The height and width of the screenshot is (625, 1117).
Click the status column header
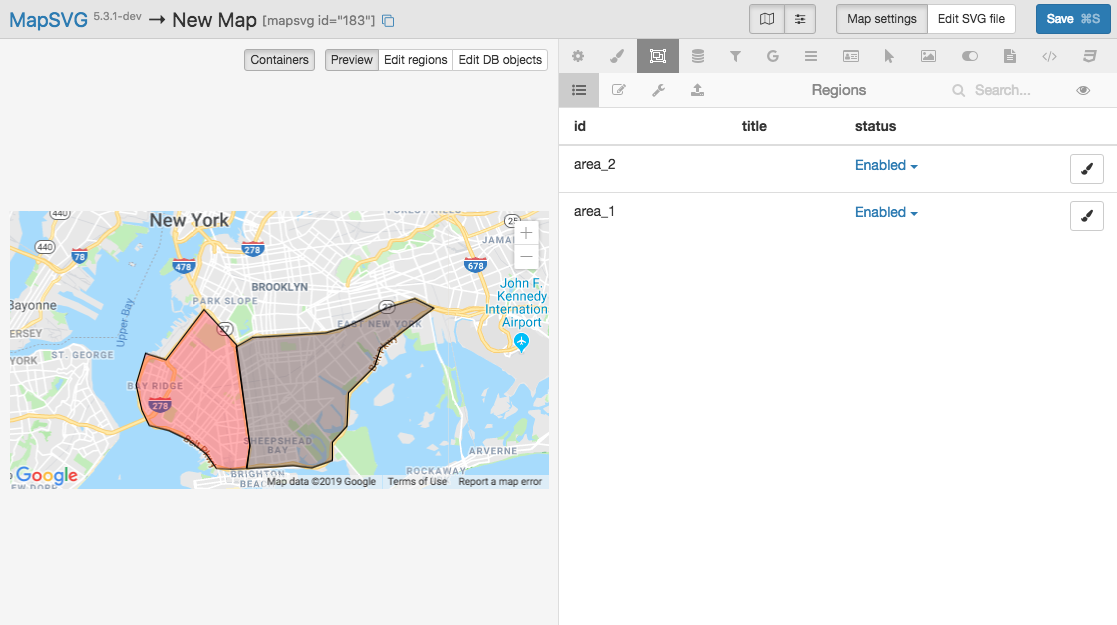click(x=876, y=126)
